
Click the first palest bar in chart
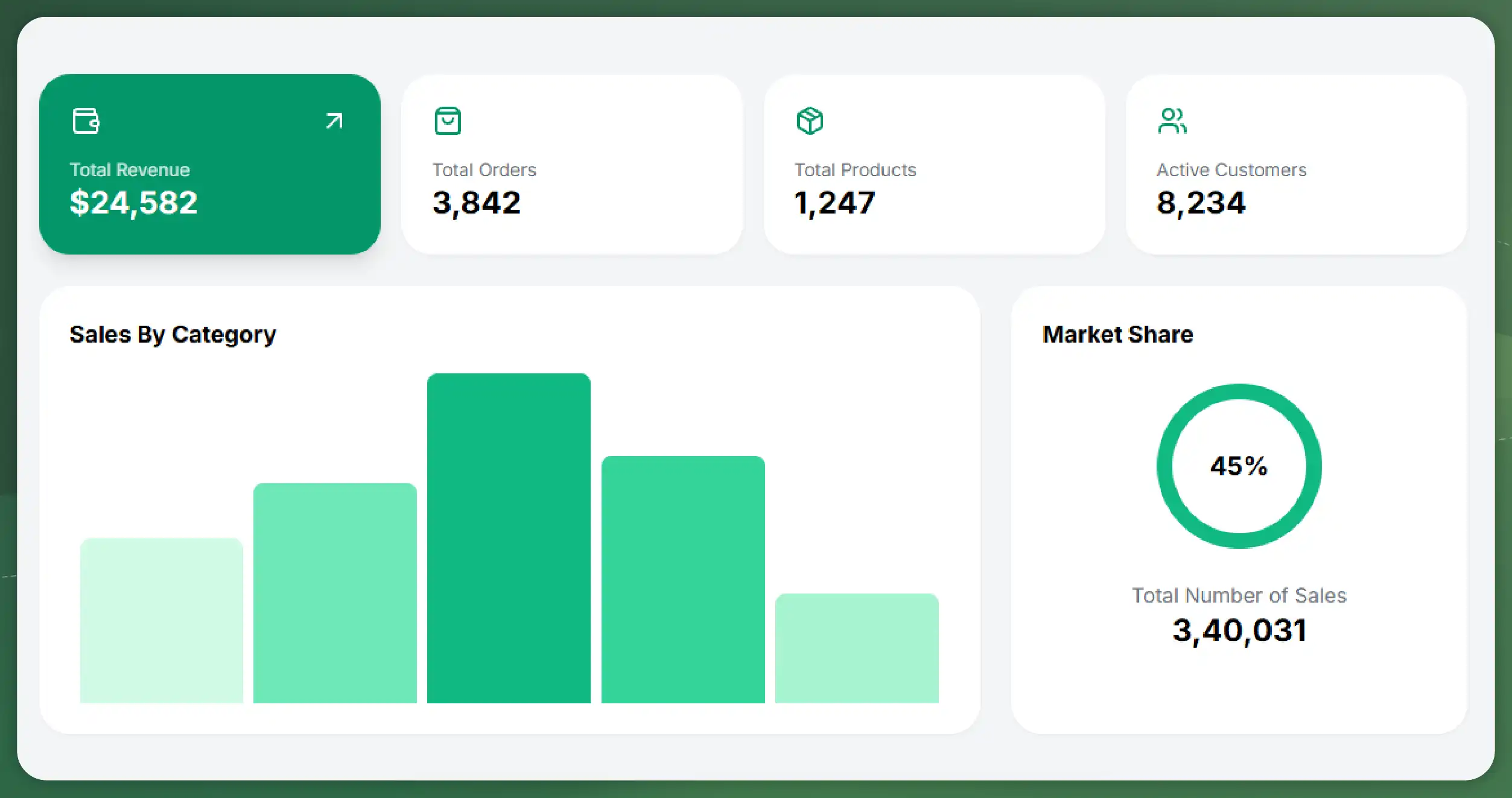tap(162, 621)
